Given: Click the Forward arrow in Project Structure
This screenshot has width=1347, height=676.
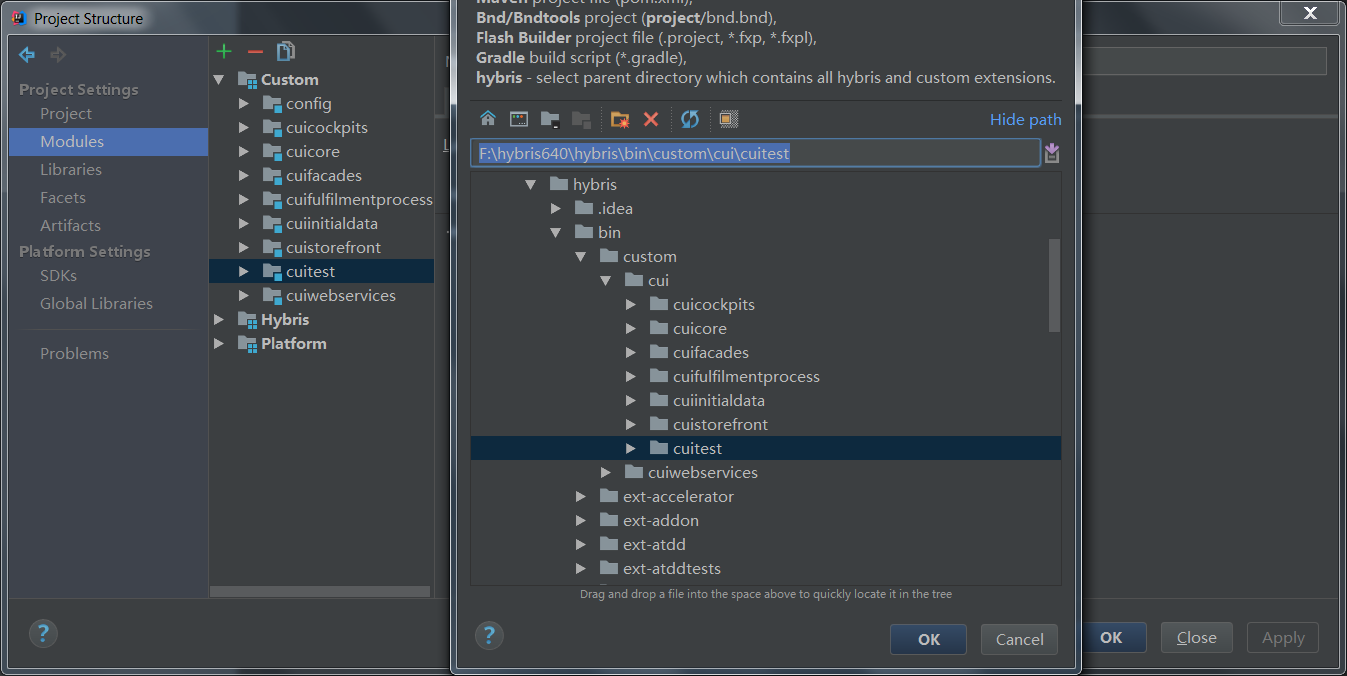Looking at the screenshot, I should (x=58, y=54).
